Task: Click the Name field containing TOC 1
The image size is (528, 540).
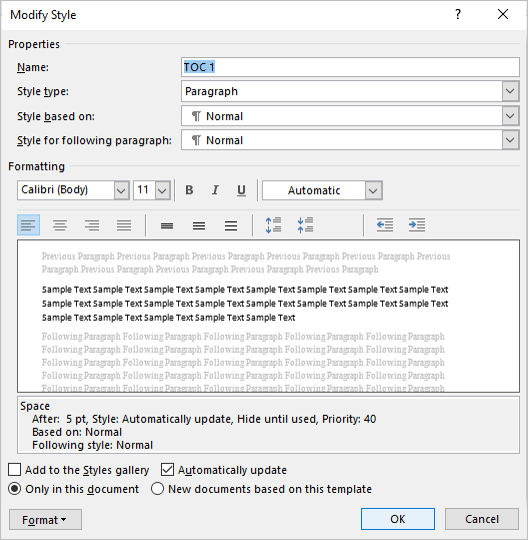Action: click(350, 67)
